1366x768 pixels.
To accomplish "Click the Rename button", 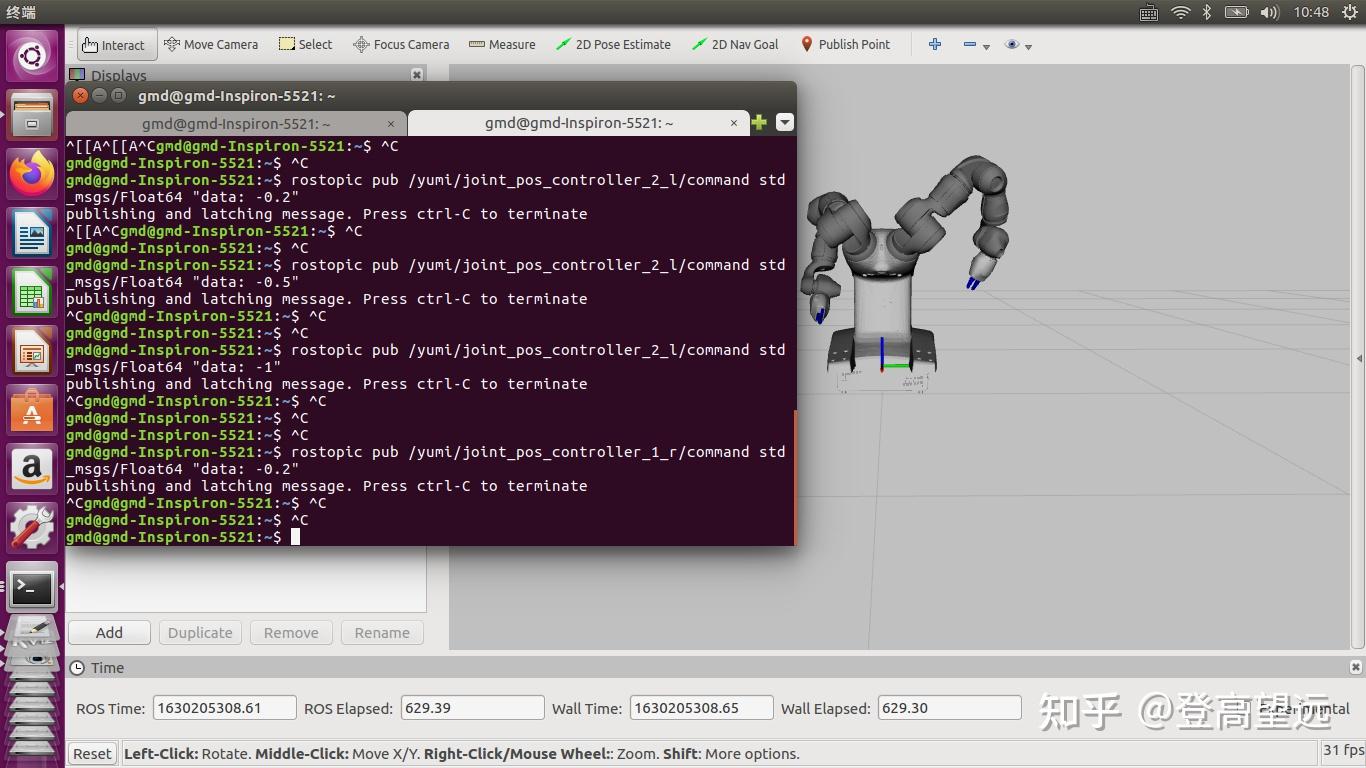I will 382,632.
